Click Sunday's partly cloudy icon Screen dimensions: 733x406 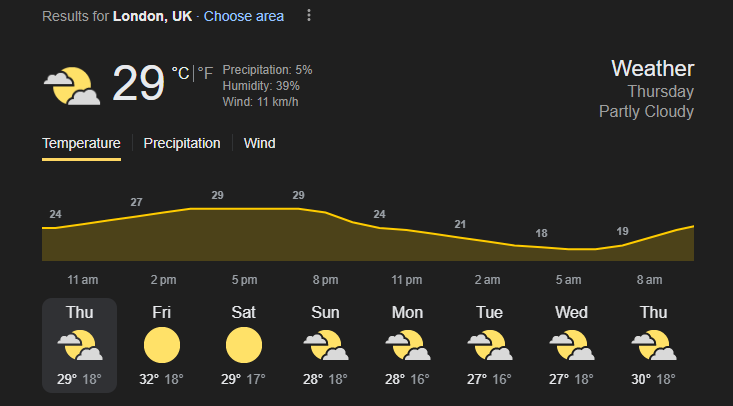pos(325,345)
